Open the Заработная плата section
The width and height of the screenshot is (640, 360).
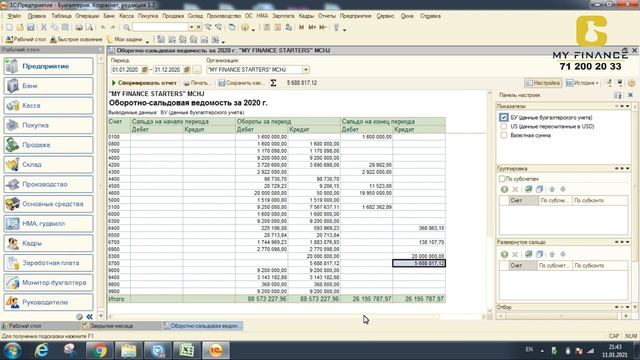pyautogui.click(x=49, y=263)
